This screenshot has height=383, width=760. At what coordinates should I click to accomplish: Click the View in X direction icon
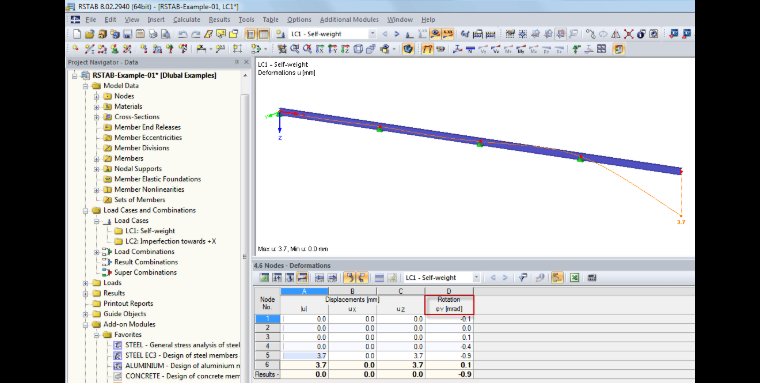point(320,49)
